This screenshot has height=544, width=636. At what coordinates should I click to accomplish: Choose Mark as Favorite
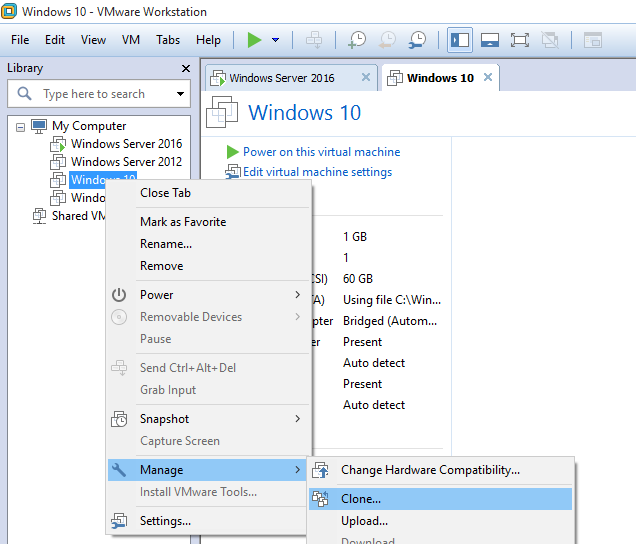pos(183,221)
